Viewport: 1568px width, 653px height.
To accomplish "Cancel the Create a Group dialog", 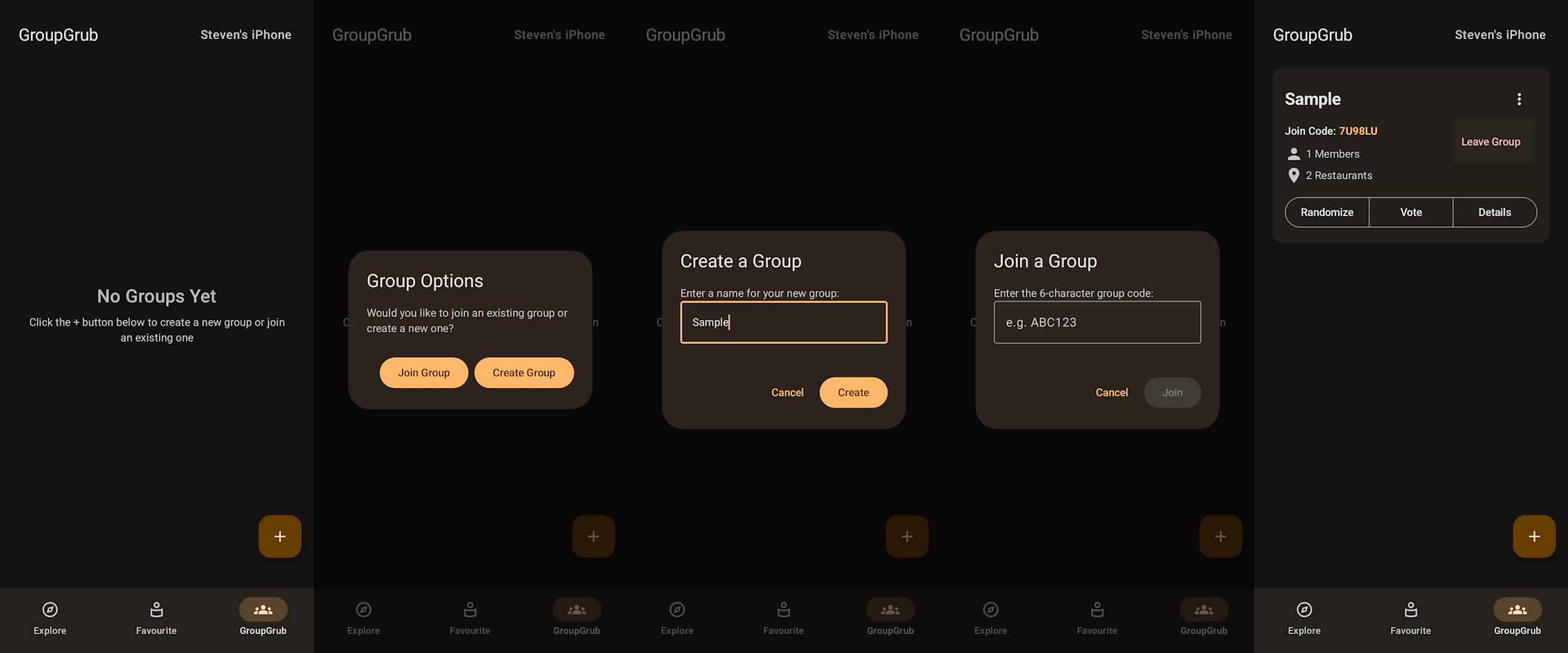I will (x=787, y=392).
